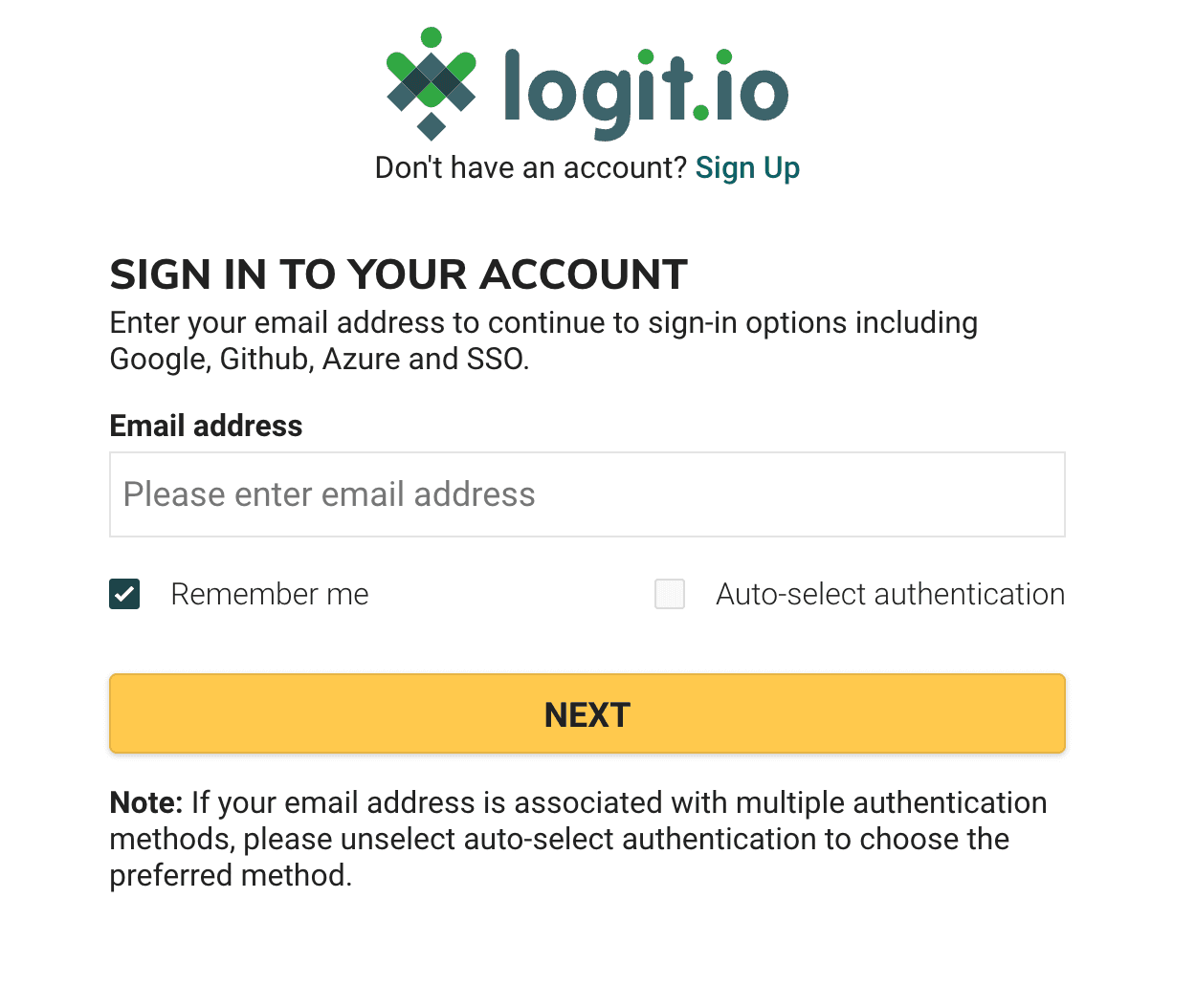Click the word "SSO" in the description
1196x1008 pixels.
coord(495,360)
